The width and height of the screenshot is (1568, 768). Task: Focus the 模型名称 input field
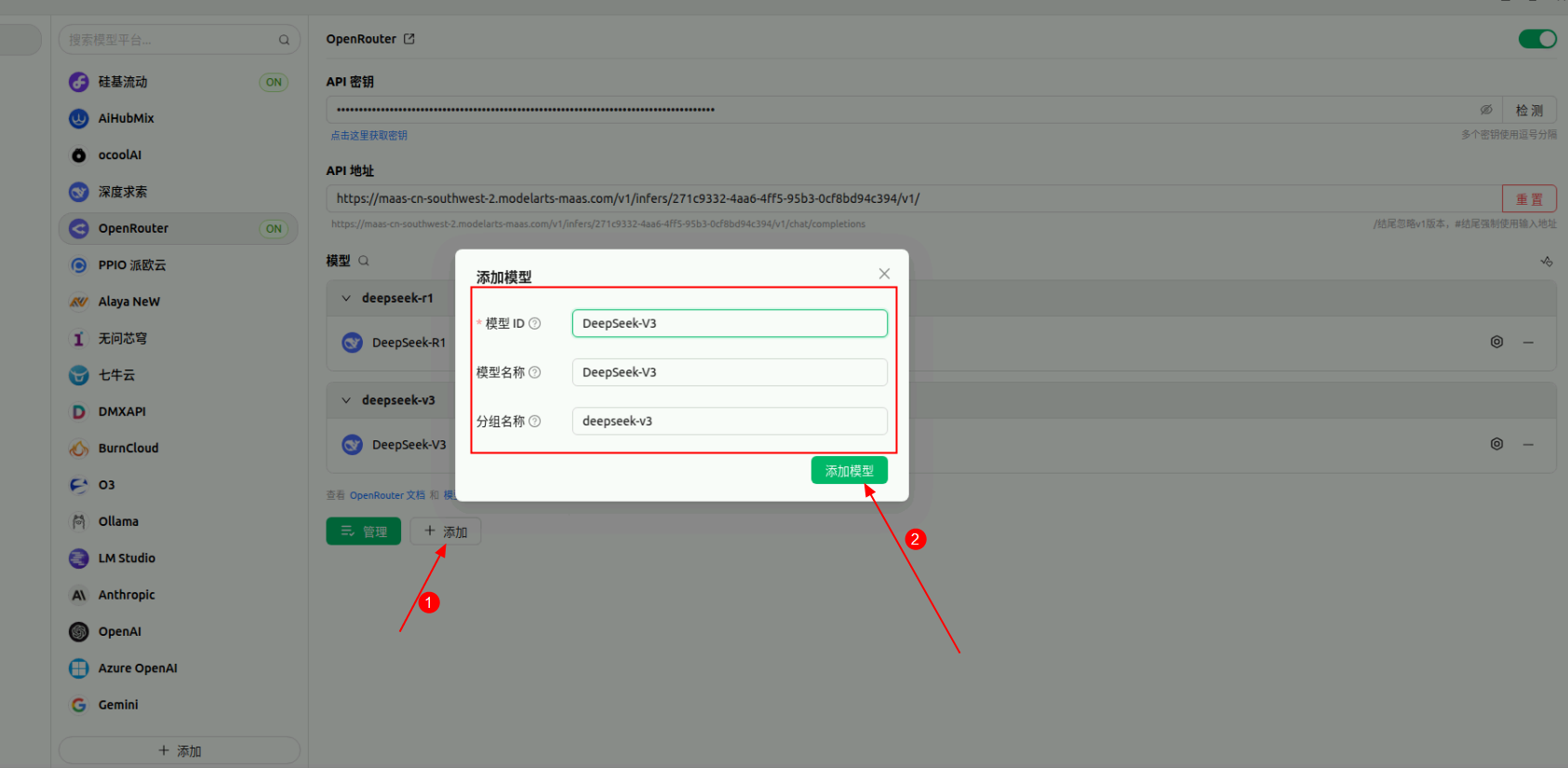730,372
